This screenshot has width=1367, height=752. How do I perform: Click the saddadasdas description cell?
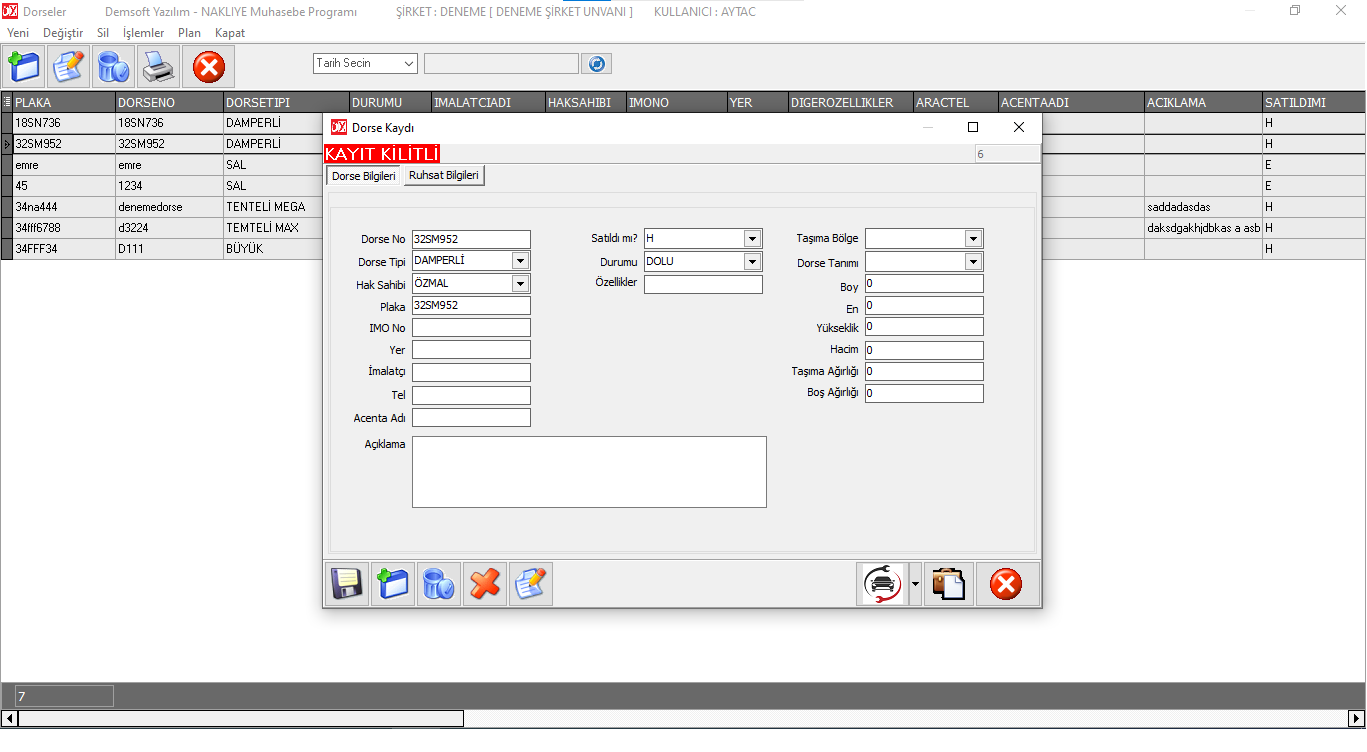[x=1203, y=207]
